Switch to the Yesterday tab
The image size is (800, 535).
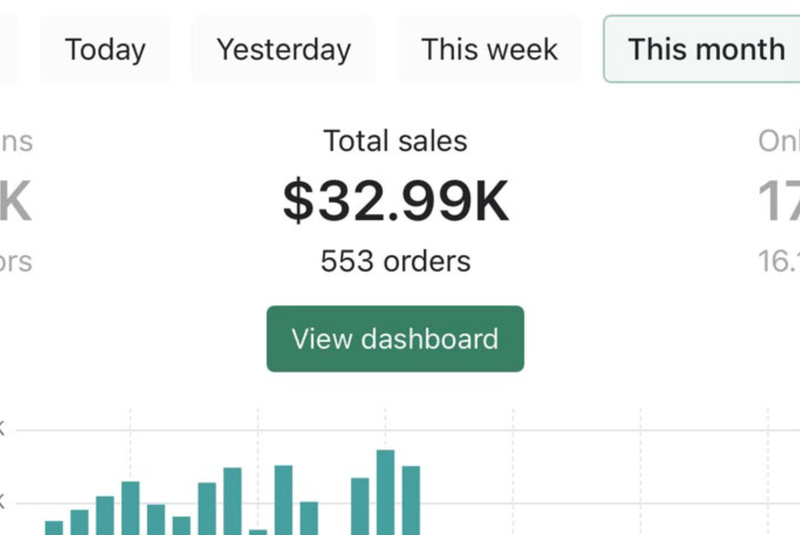point(283,49)
